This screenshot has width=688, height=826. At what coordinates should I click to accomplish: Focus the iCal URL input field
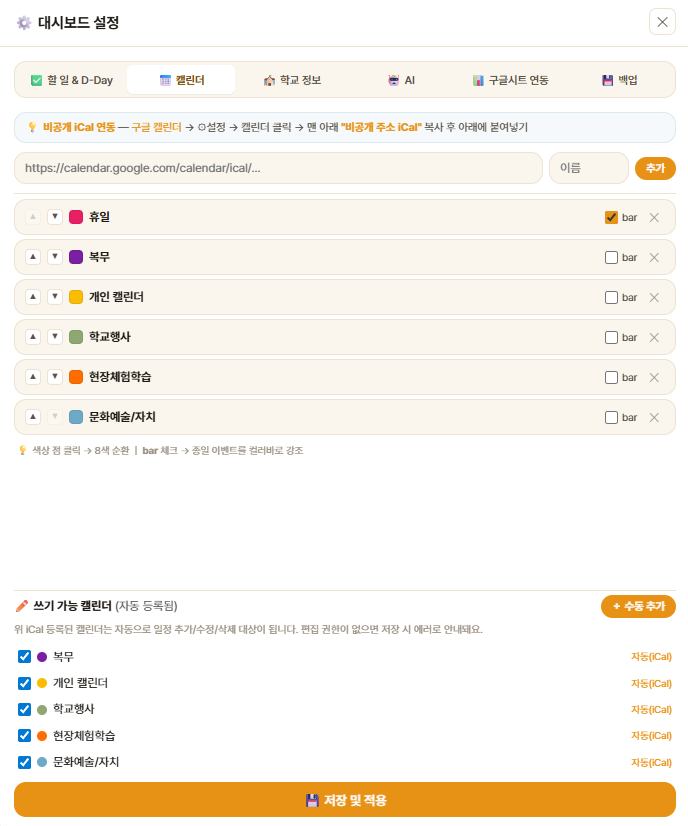pyautogui.click(x=278, y=168)
